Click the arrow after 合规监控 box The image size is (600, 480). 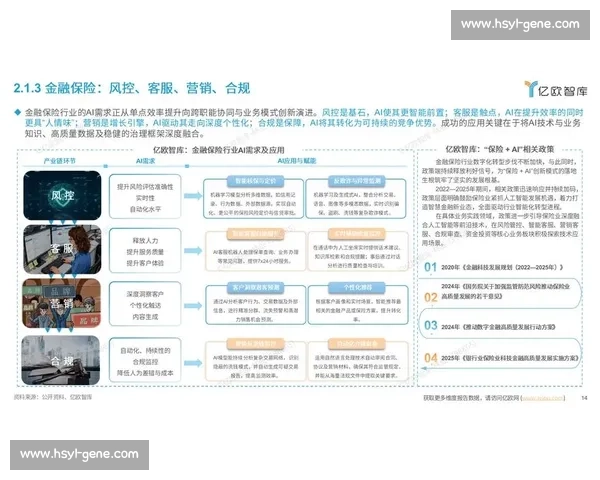coord(192,363)
